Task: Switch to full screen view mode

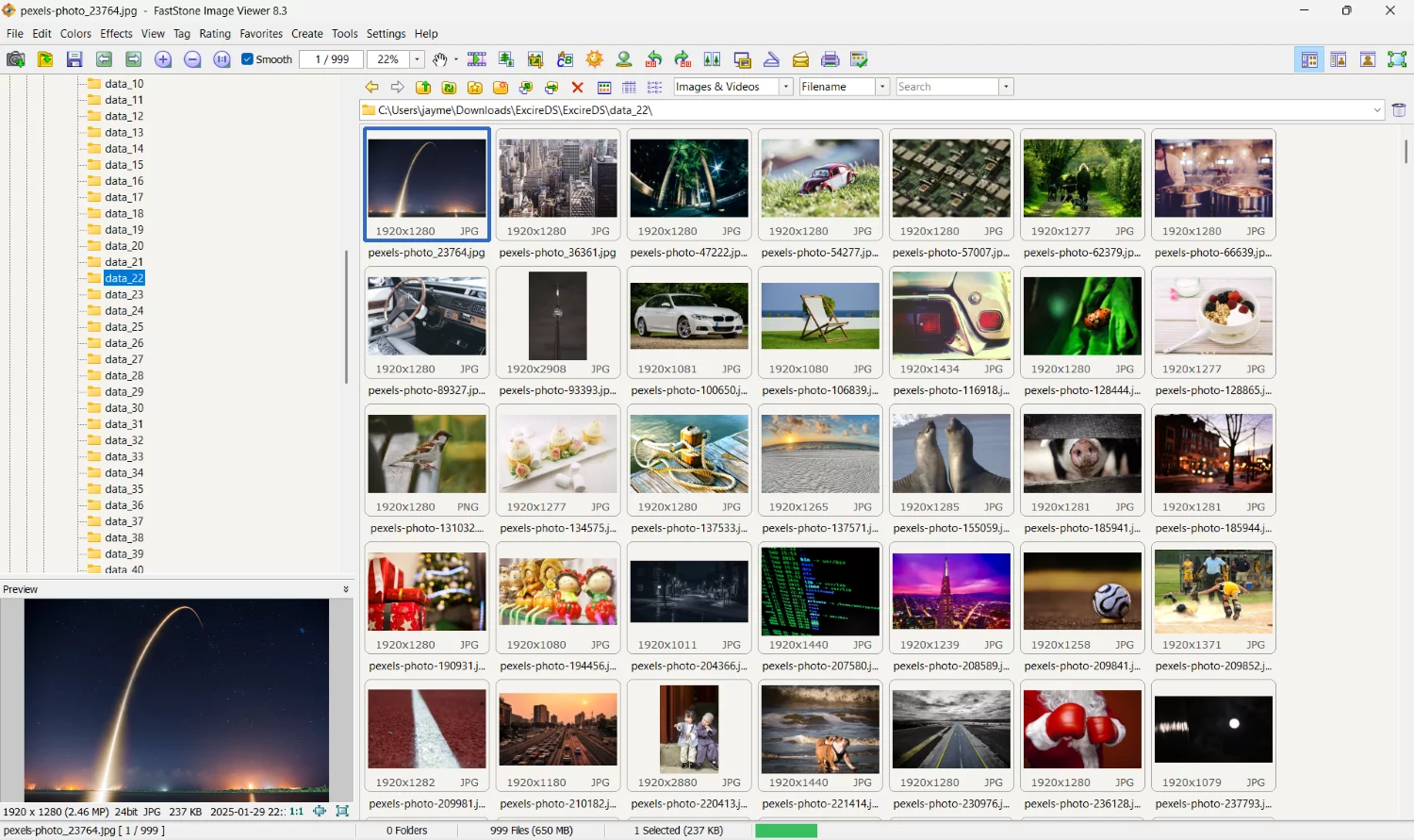Action: pos(1398,58)
